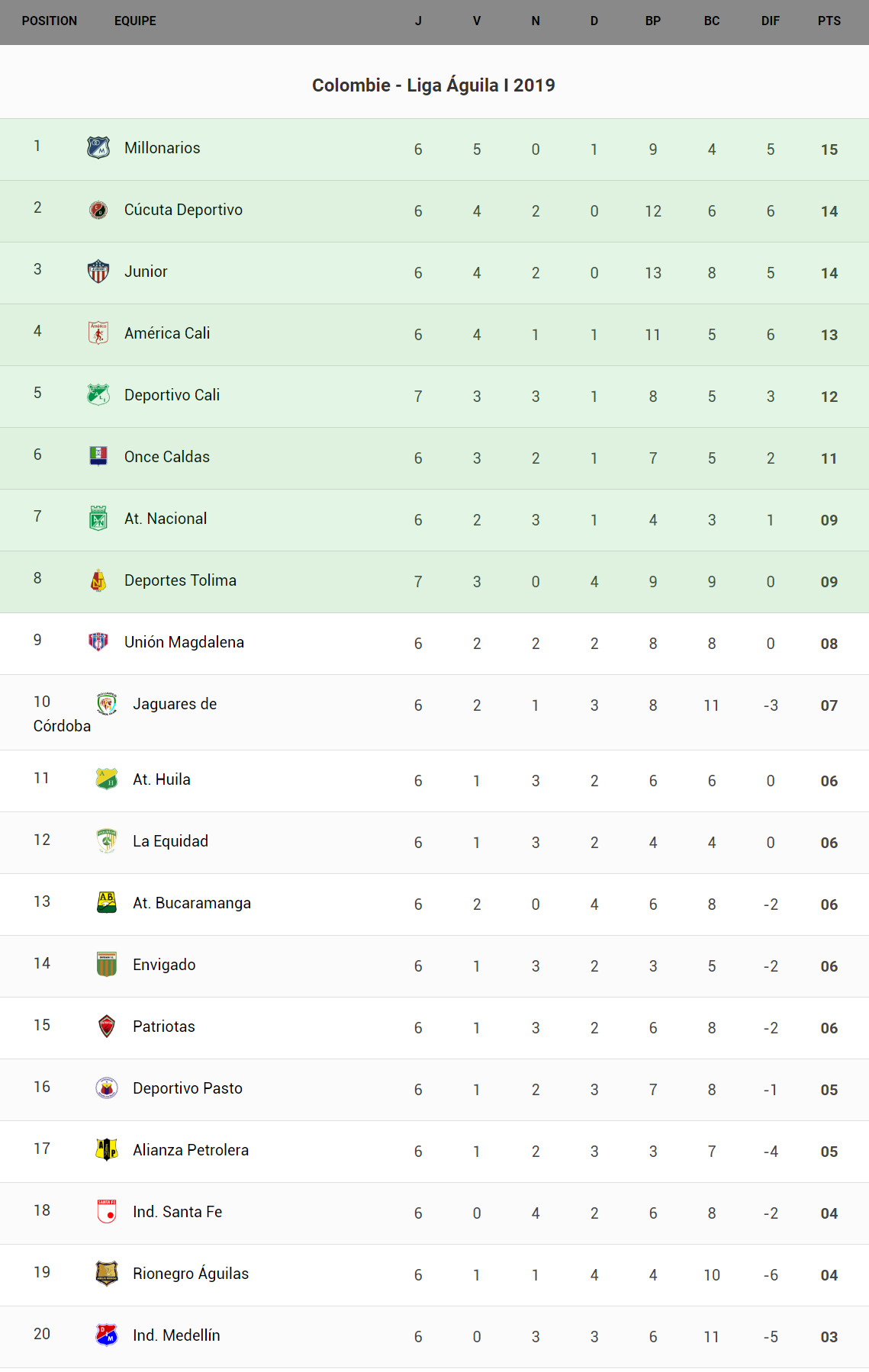Click the BP column header
Image resolution: width=869 pixels, height=1372 pixels.
point(652,21)
